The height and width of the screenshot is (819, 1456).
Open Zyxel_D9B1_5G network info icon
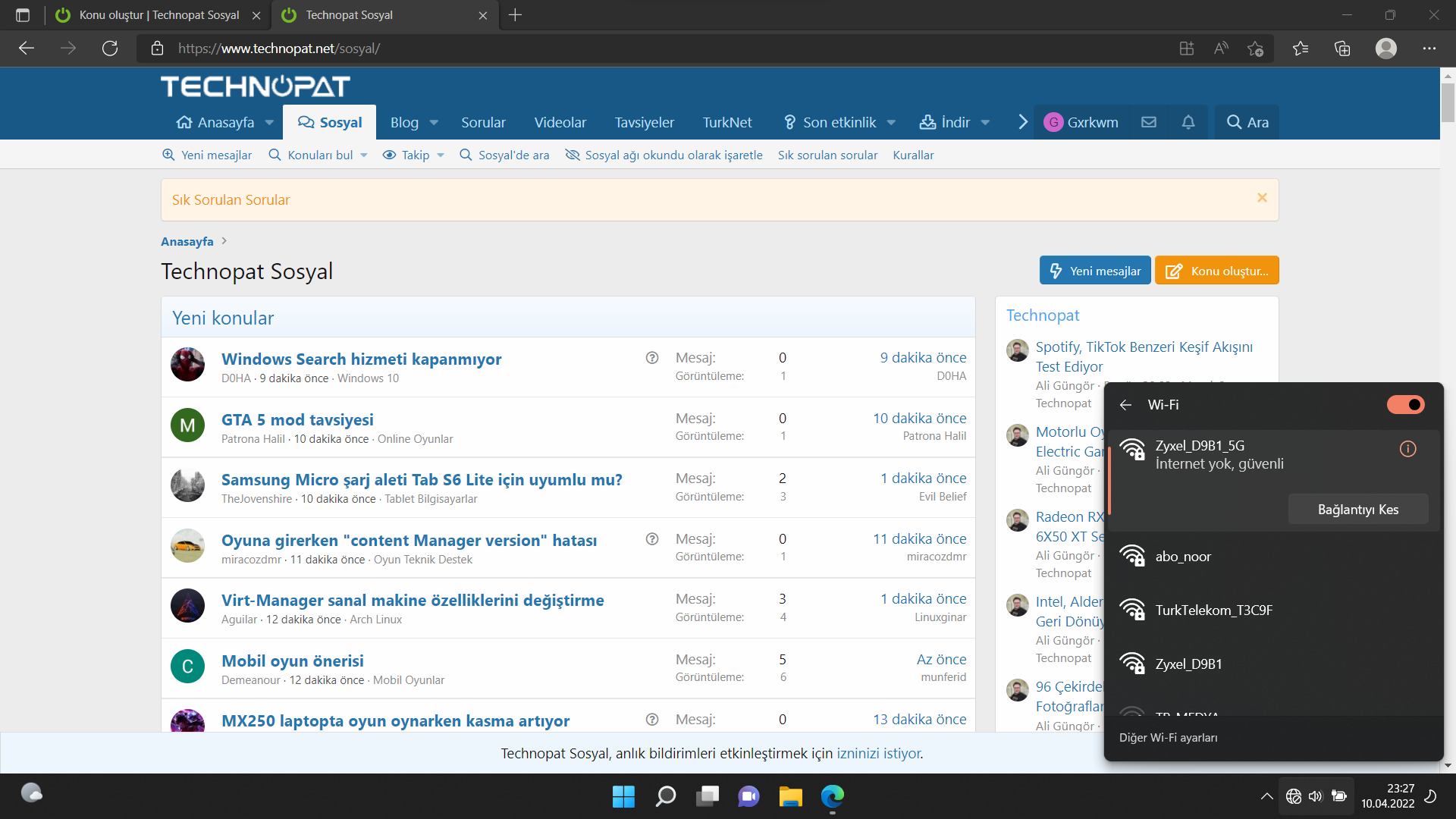coord(1407,449)
